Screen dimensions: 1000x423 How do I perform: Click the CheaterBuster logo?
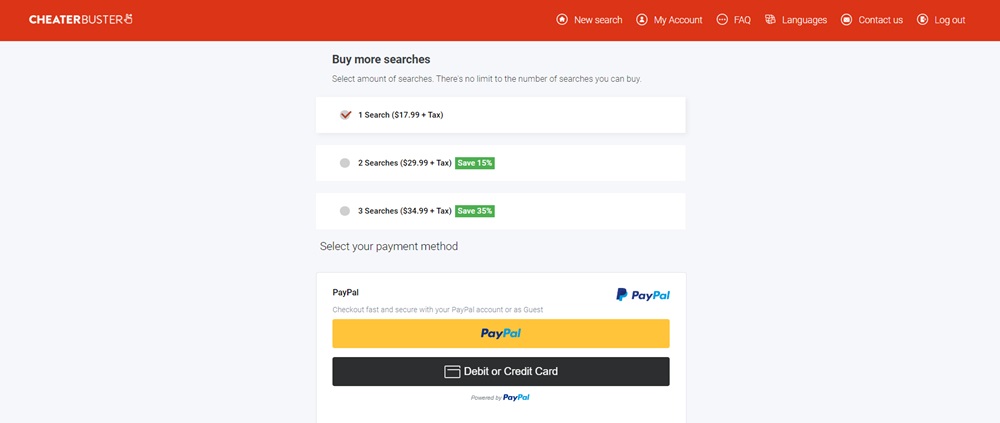point(81,20)
